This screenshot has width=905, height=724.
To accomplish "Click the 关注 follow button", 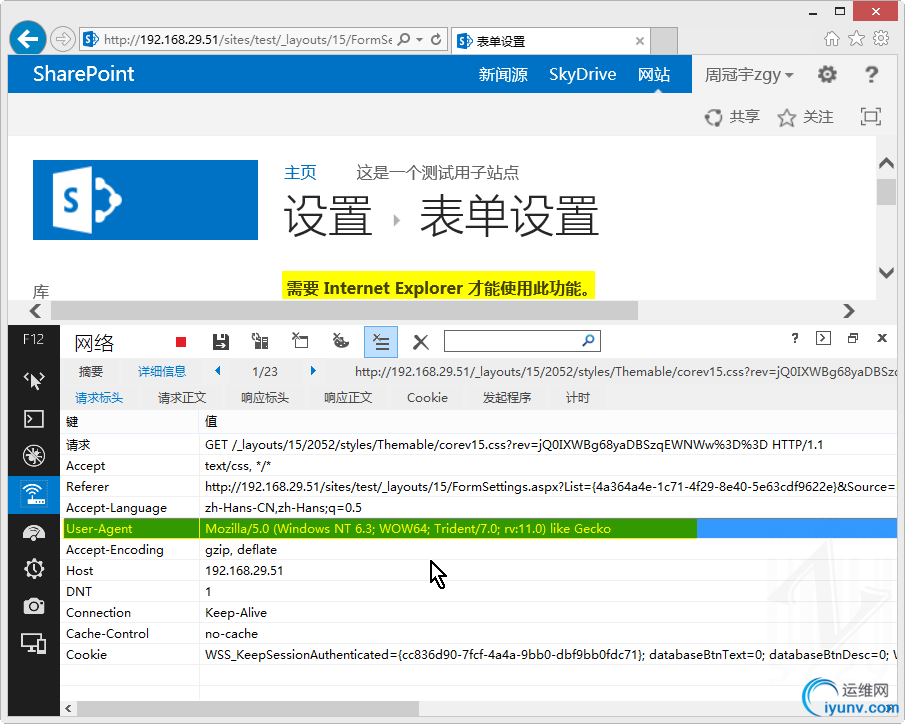I will coord(806,117).
